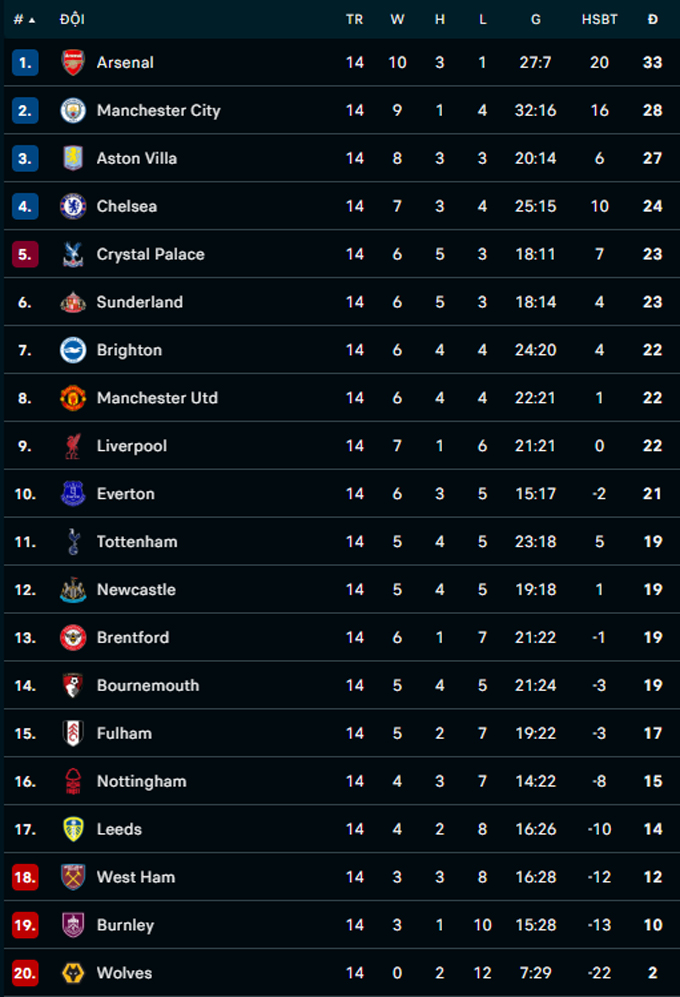Click Burnley's 15:28 goals cell

click(536, 925)
